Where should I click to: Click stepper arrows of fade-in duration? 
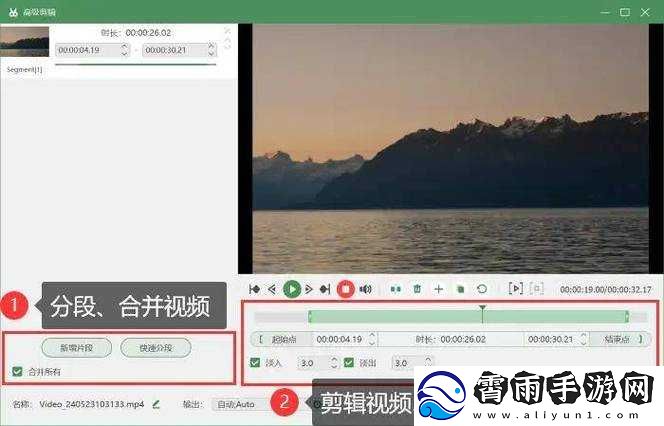(x=334, y=363)
